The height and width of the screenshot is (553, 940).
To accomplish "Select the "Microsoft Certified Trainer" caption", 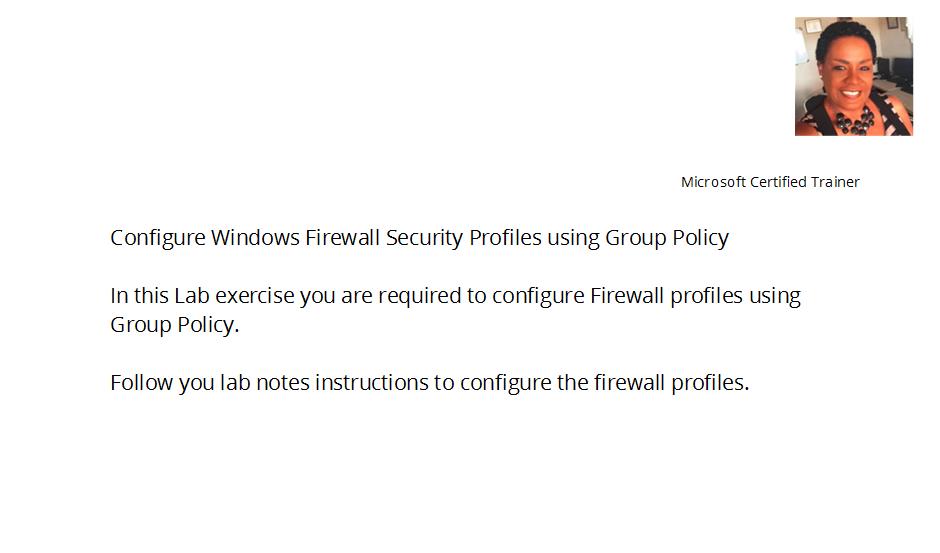I will point(770,182).
